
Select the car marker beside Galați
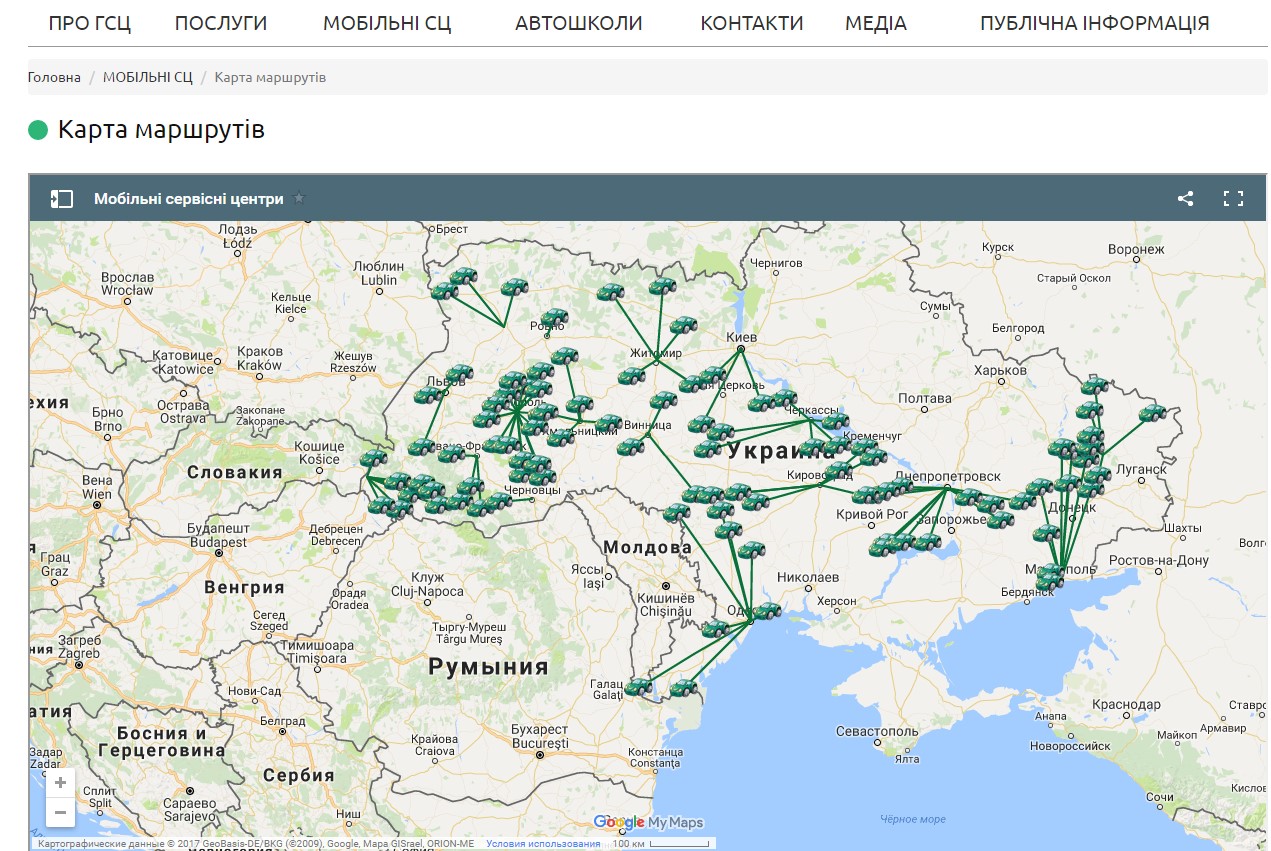638,687
